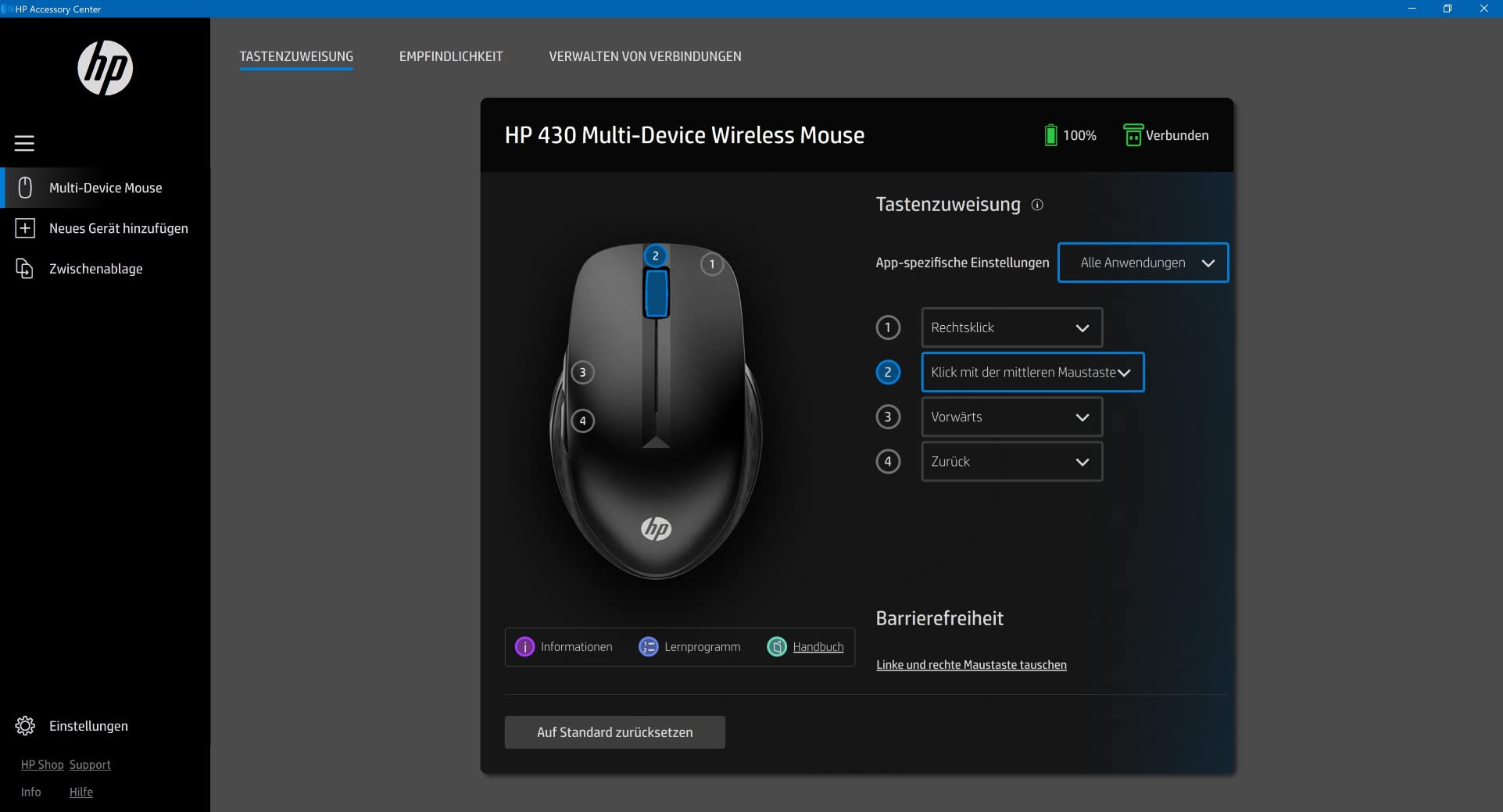Open the Hilfe link

[x=81, y=792]
